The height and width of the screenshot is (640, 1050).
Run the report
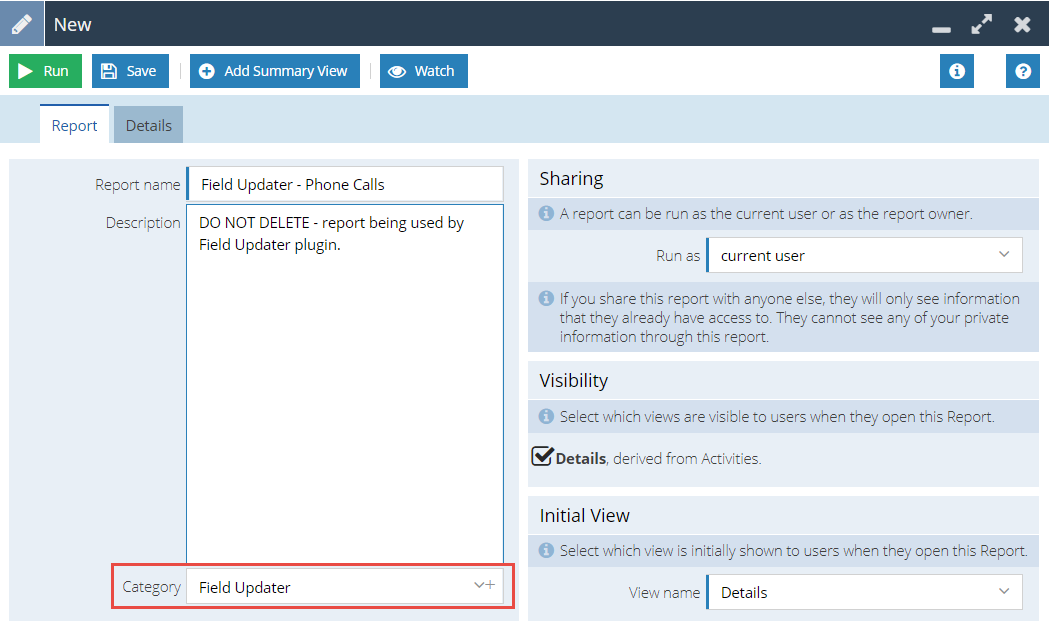(45, 71)
